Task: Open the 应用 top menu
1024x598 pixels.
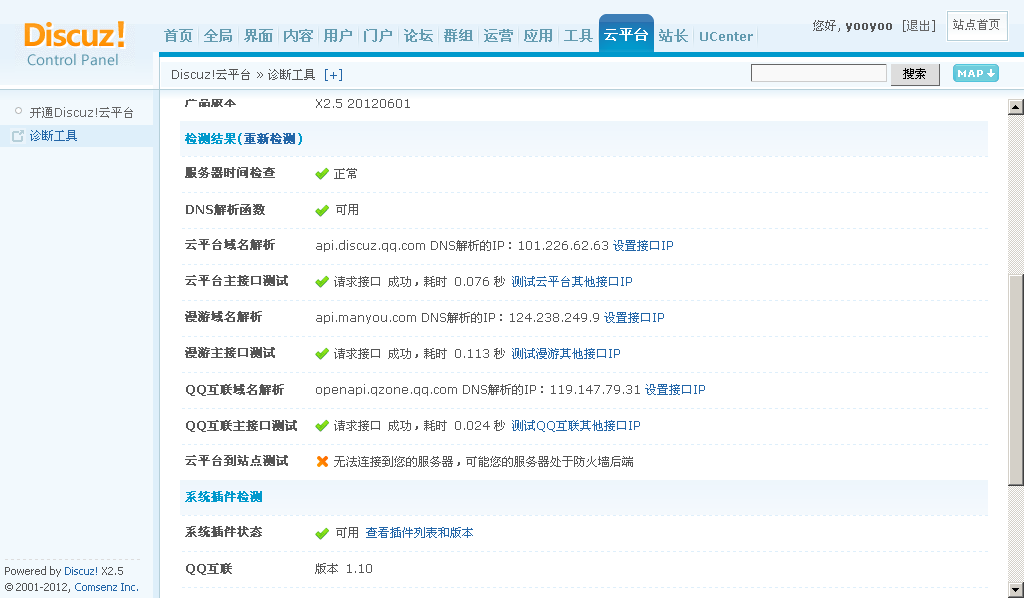Action: point(538,36)
